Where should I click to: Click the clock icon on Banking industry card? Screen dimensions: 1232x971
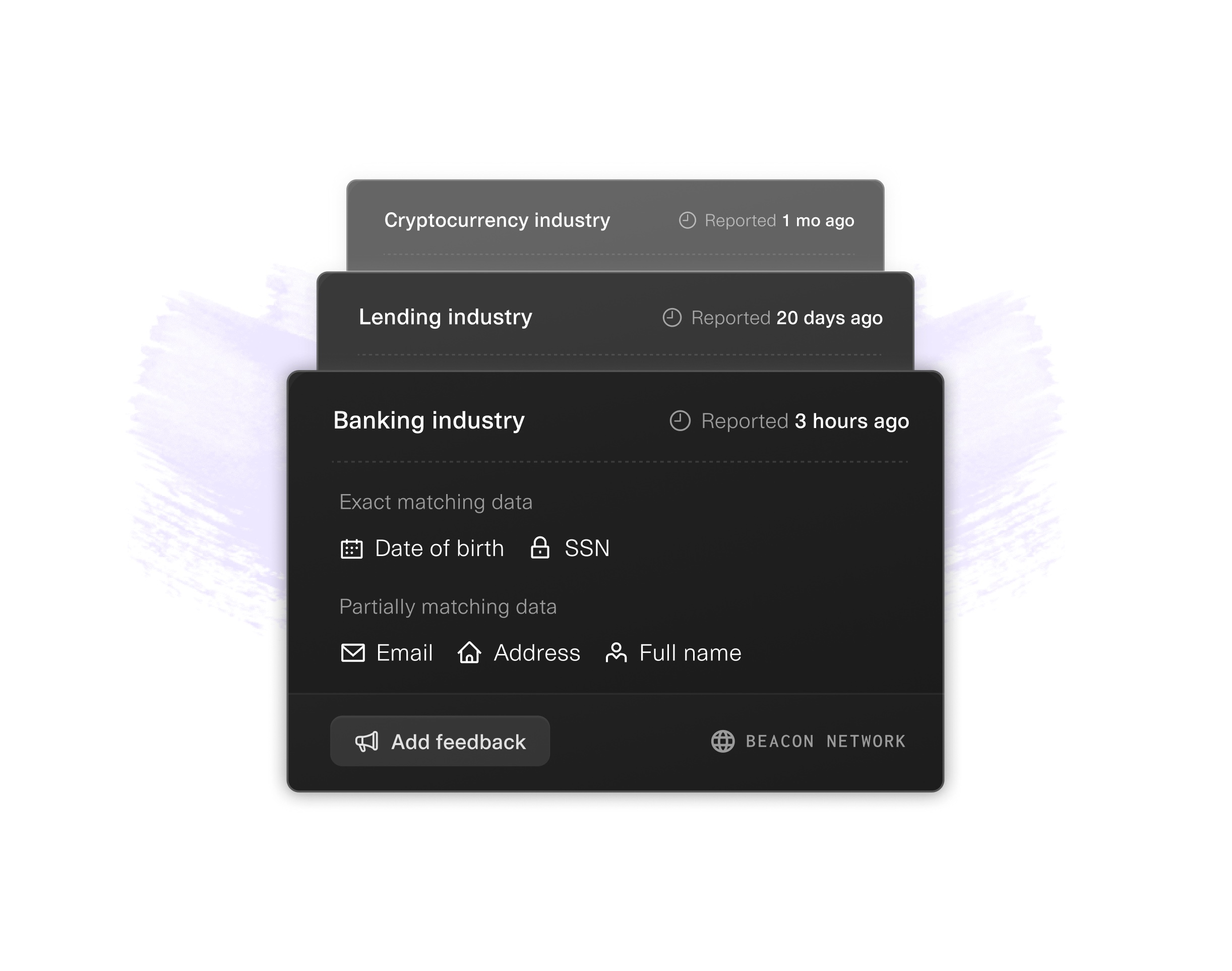680,420
